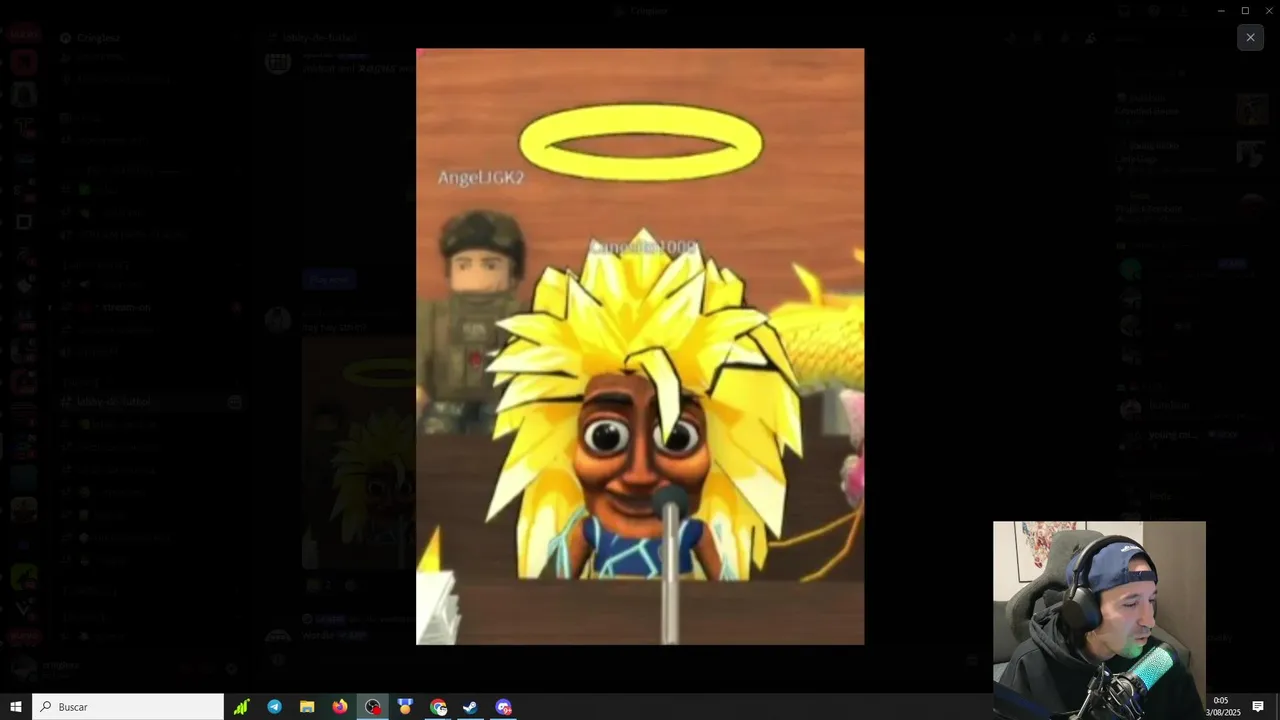
Task: Open the taskbar clock and date
Action: [1222, 707]
